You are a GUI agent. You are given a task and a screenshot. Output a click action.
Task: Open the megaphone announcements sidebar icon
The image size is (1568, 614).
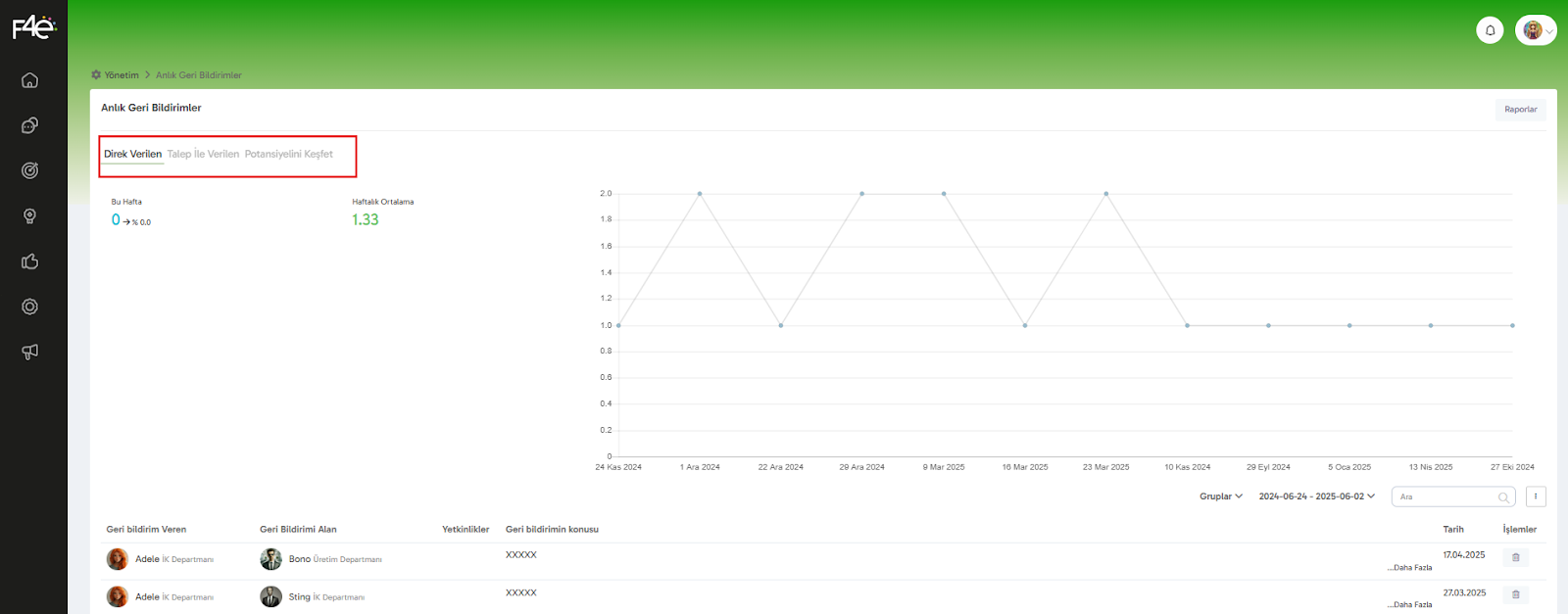pyautogui.click(x=30, y=352)
